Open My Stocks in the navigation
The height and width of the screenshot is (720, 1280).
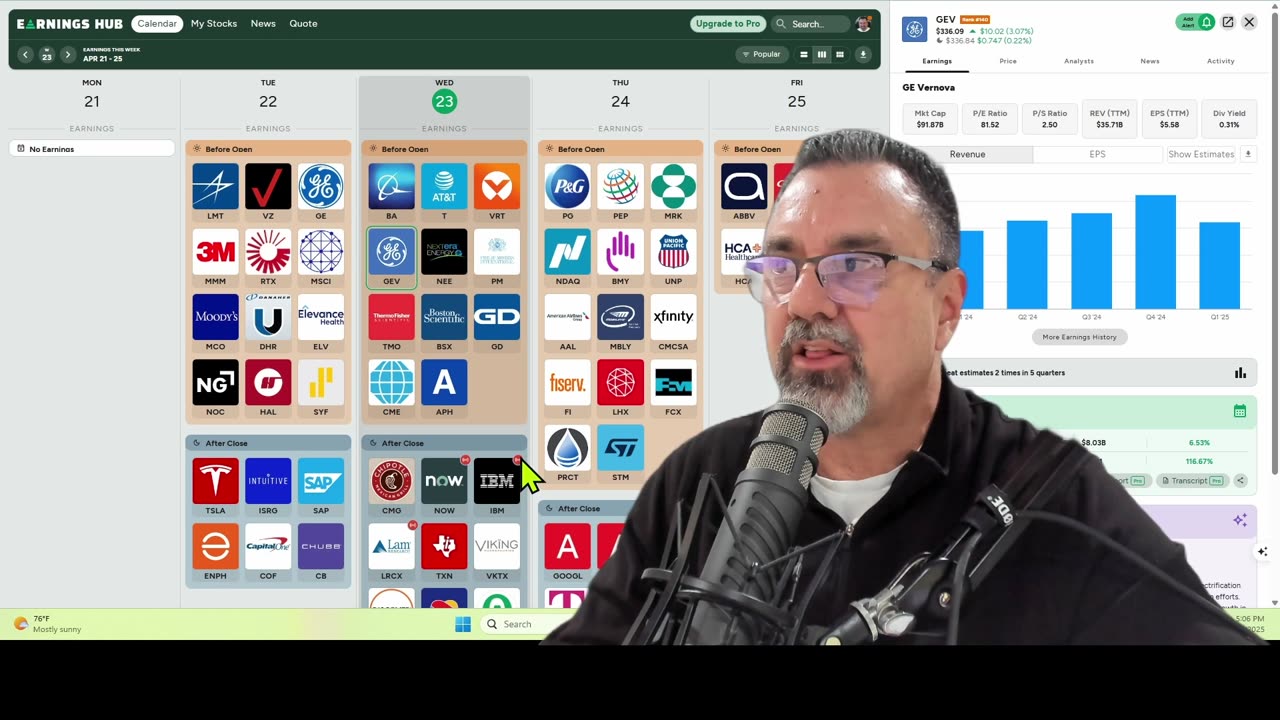214,23
